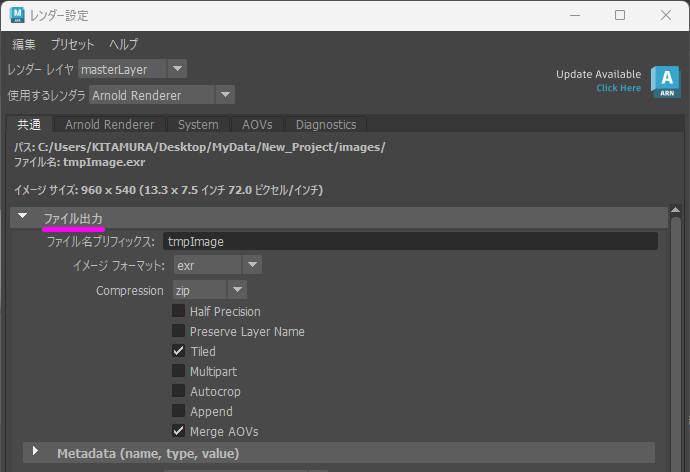
Task: Click the vertical scrollbar track
Action: click(675, 343)
